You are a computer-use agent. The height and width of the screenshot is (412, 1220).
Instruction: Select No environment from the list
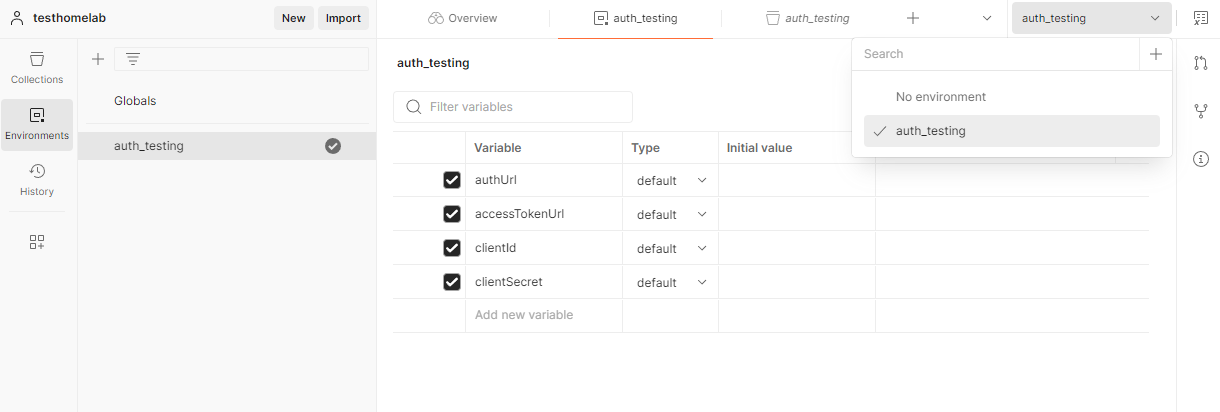pyautogui.click(x=940, y=97)
